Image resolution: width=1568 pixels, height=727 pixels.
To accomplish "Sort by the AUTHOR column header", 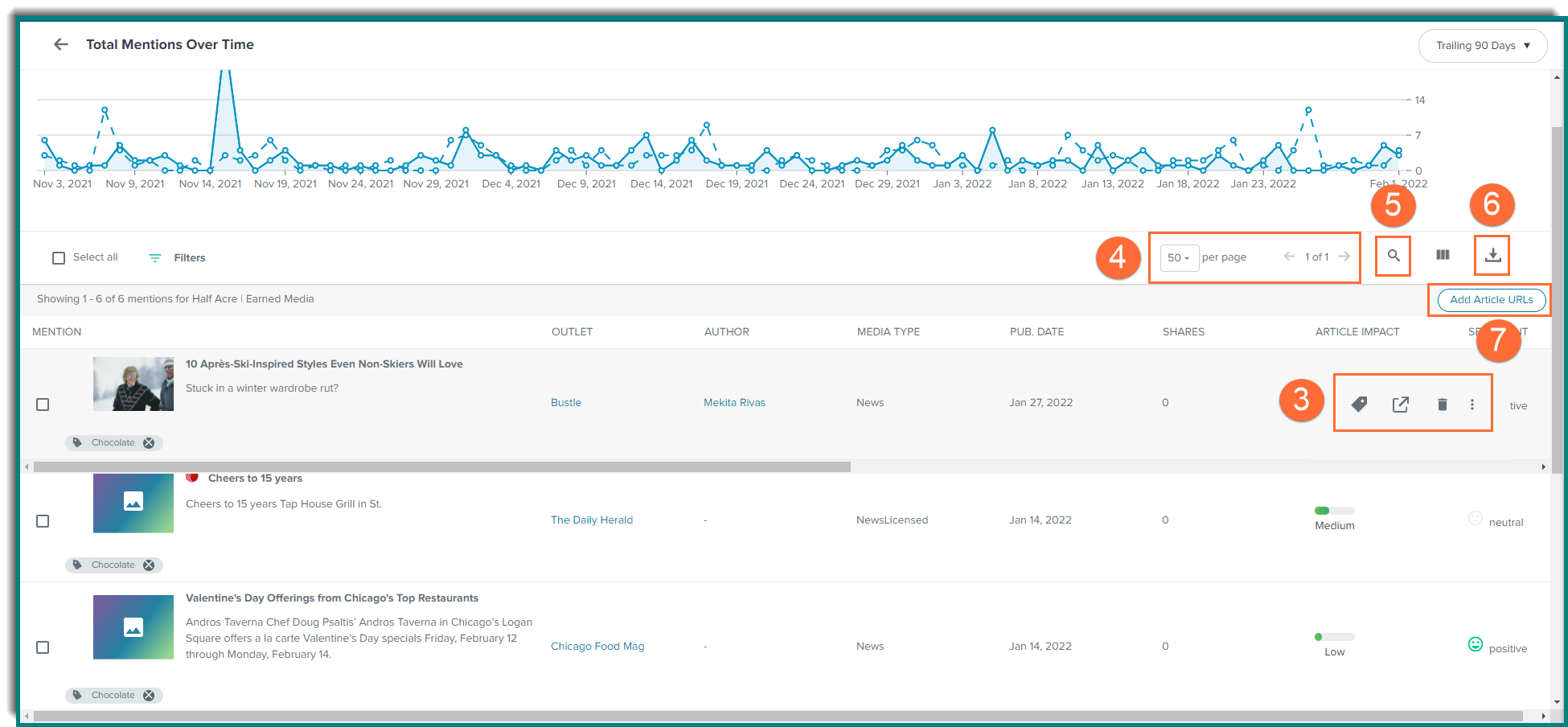I will coord(726,332).
